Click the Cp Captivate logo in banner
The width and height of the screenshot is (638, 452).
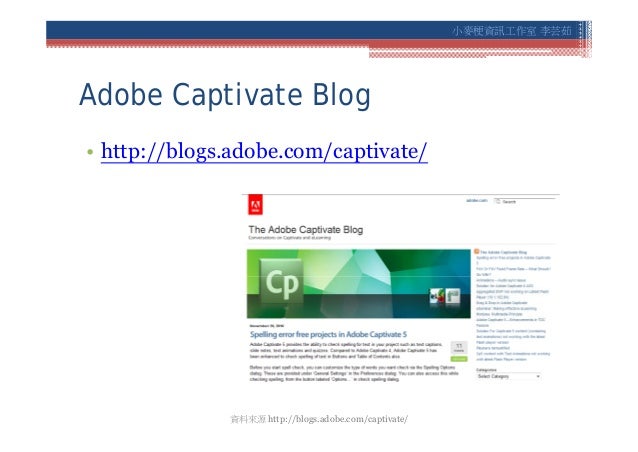[x=282, y=282]
